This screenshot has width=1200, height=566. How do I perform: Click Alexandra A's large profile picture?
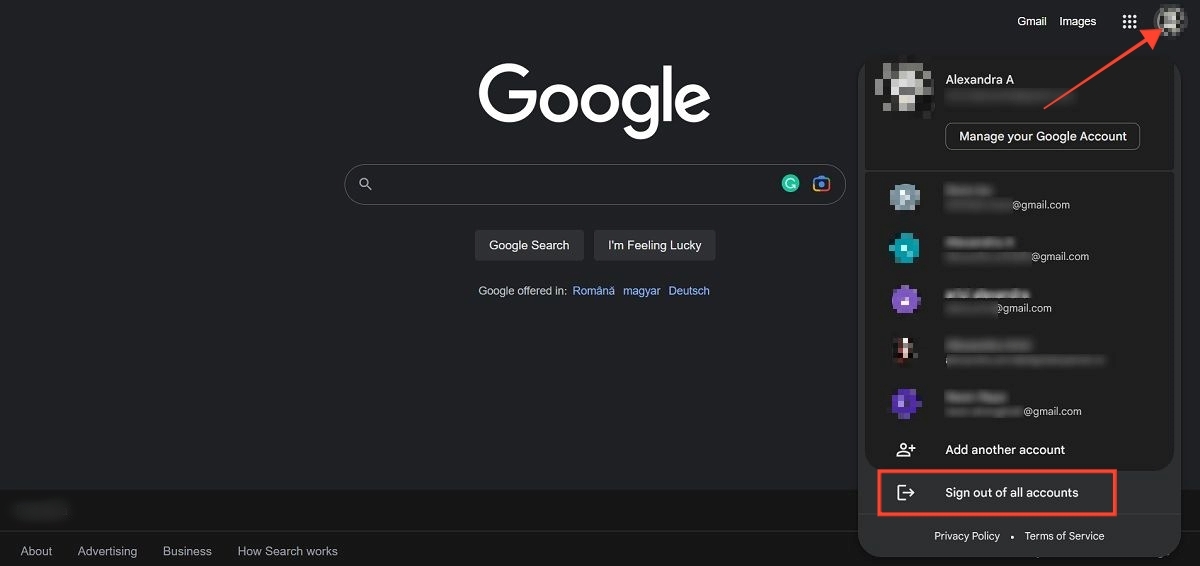(904, 87)
